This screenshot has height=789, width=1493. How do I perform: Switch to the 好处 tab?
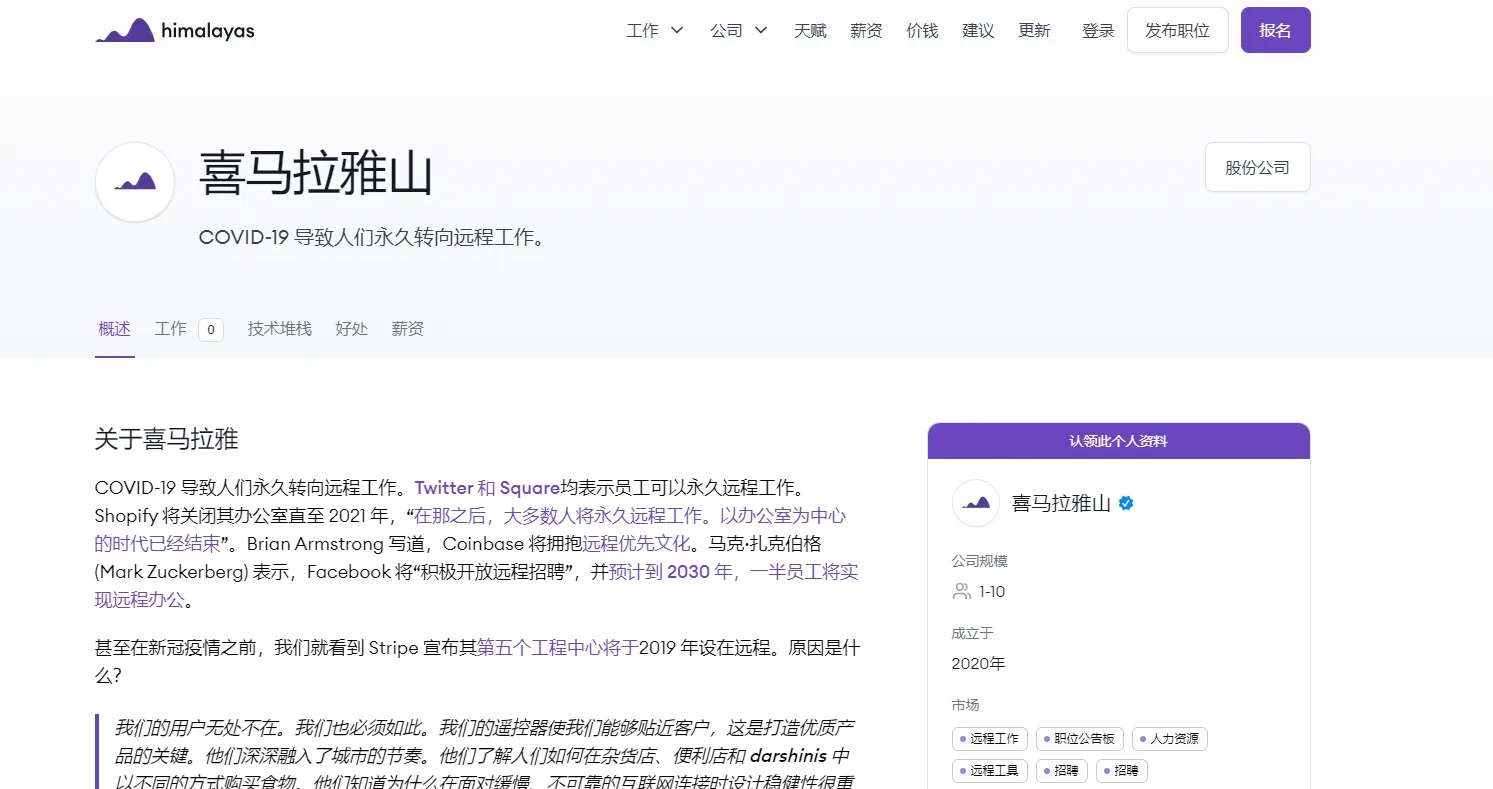coord(352,329)
